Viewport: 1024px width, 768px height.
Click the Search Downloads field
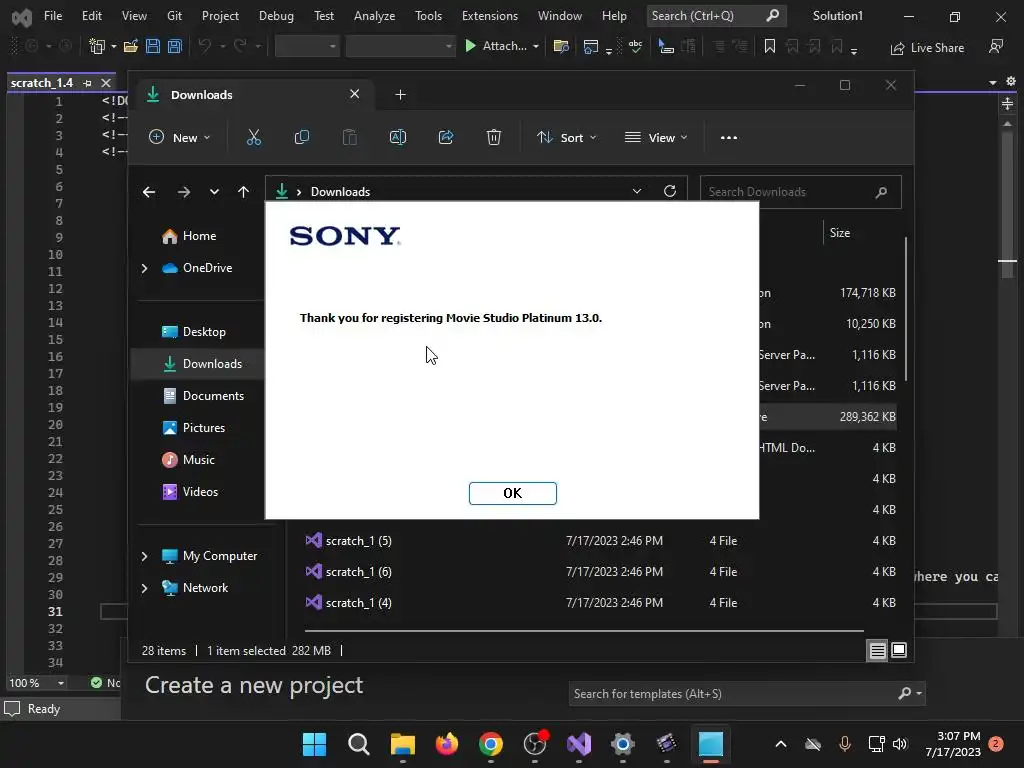(x=801, y=192)
